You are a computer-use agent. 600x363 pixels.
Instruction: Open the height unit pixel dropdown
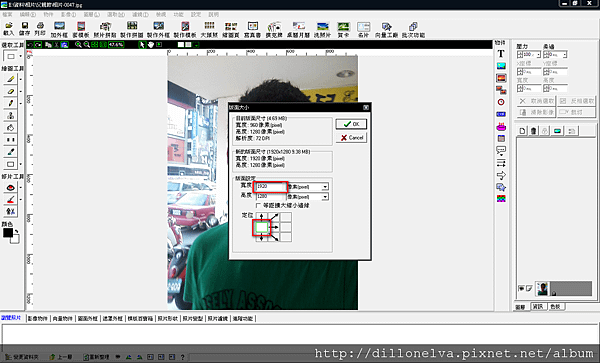(308, 197)
